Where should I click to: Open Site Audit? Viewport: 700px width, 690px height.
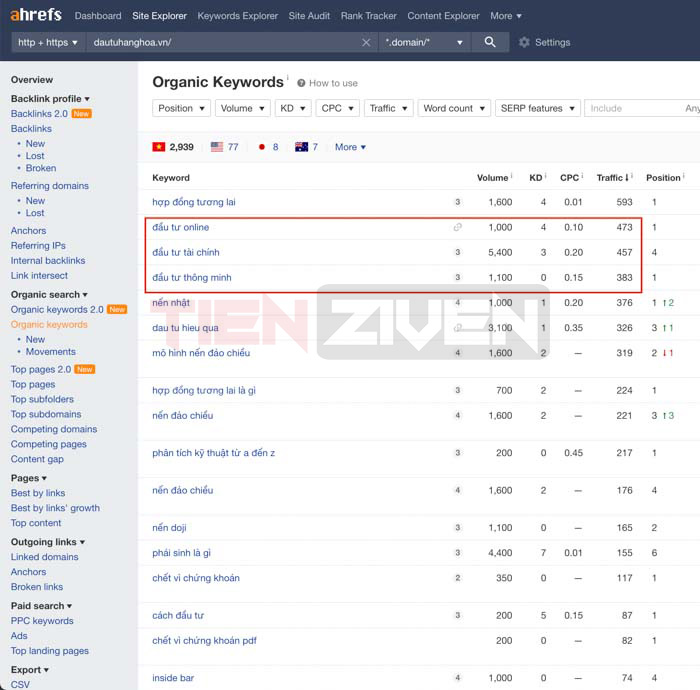pos(309,16)
